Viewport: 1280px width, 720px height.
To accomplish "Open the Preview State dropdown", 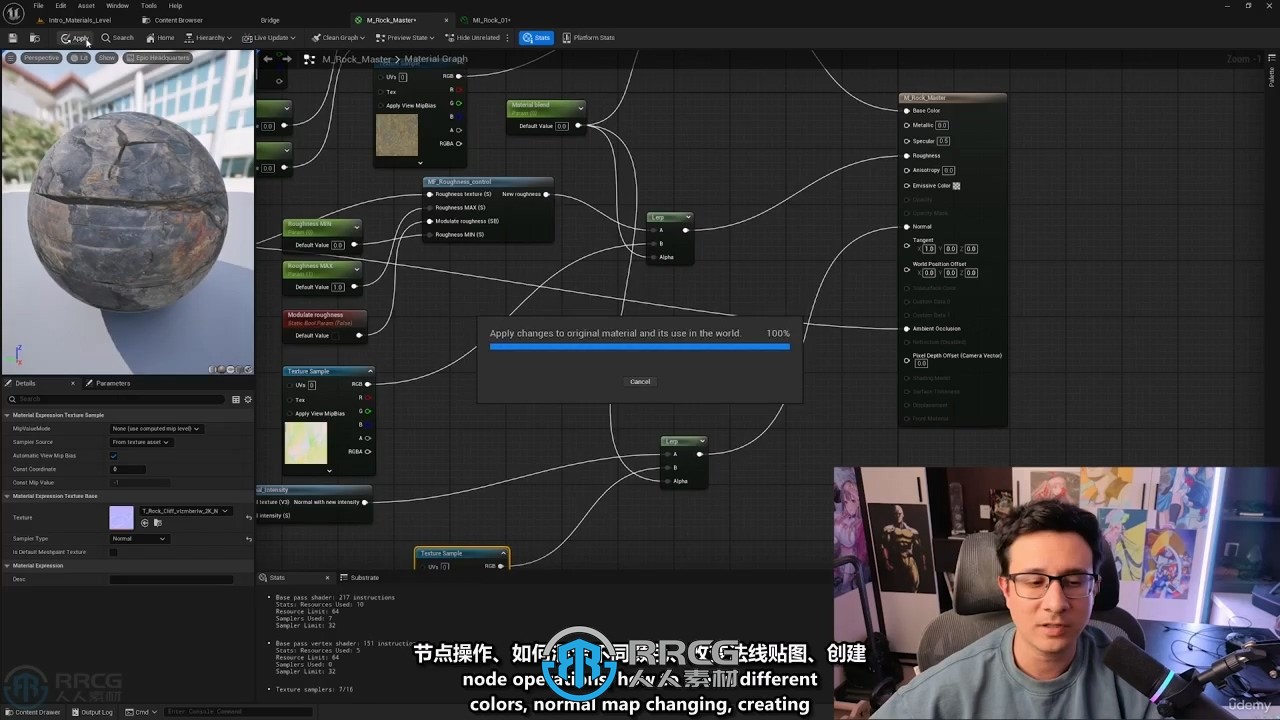I will (x=404, y=38).
